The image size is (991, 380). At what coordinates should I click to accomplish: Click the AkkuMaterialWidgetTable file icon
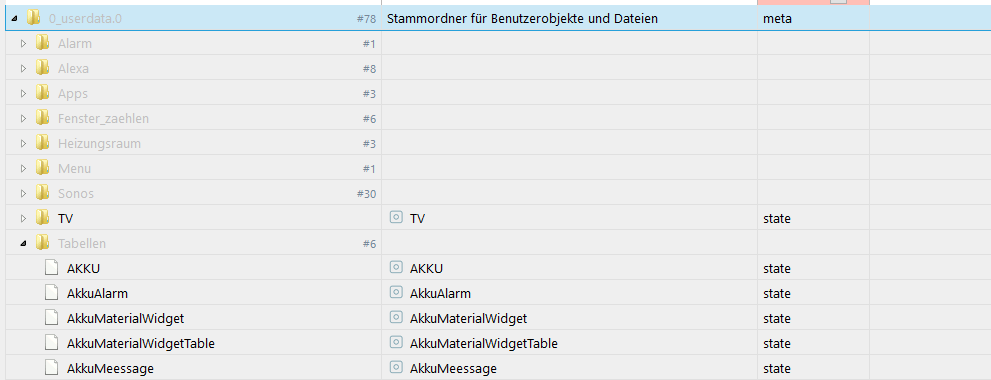click(x=52, y=343)
